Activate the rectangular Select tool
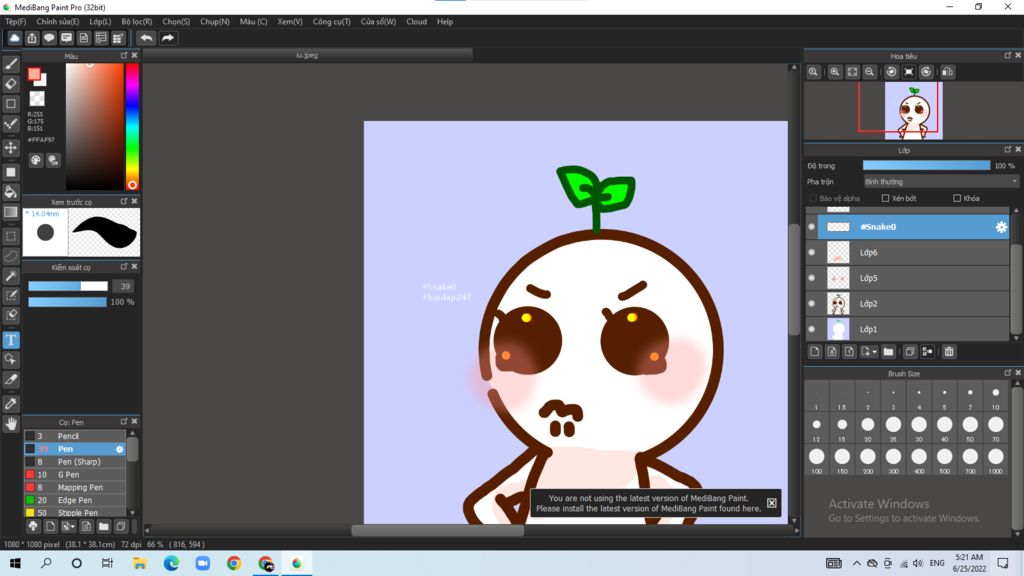Viewport: 1024px width, 576px height. (11, 236)
